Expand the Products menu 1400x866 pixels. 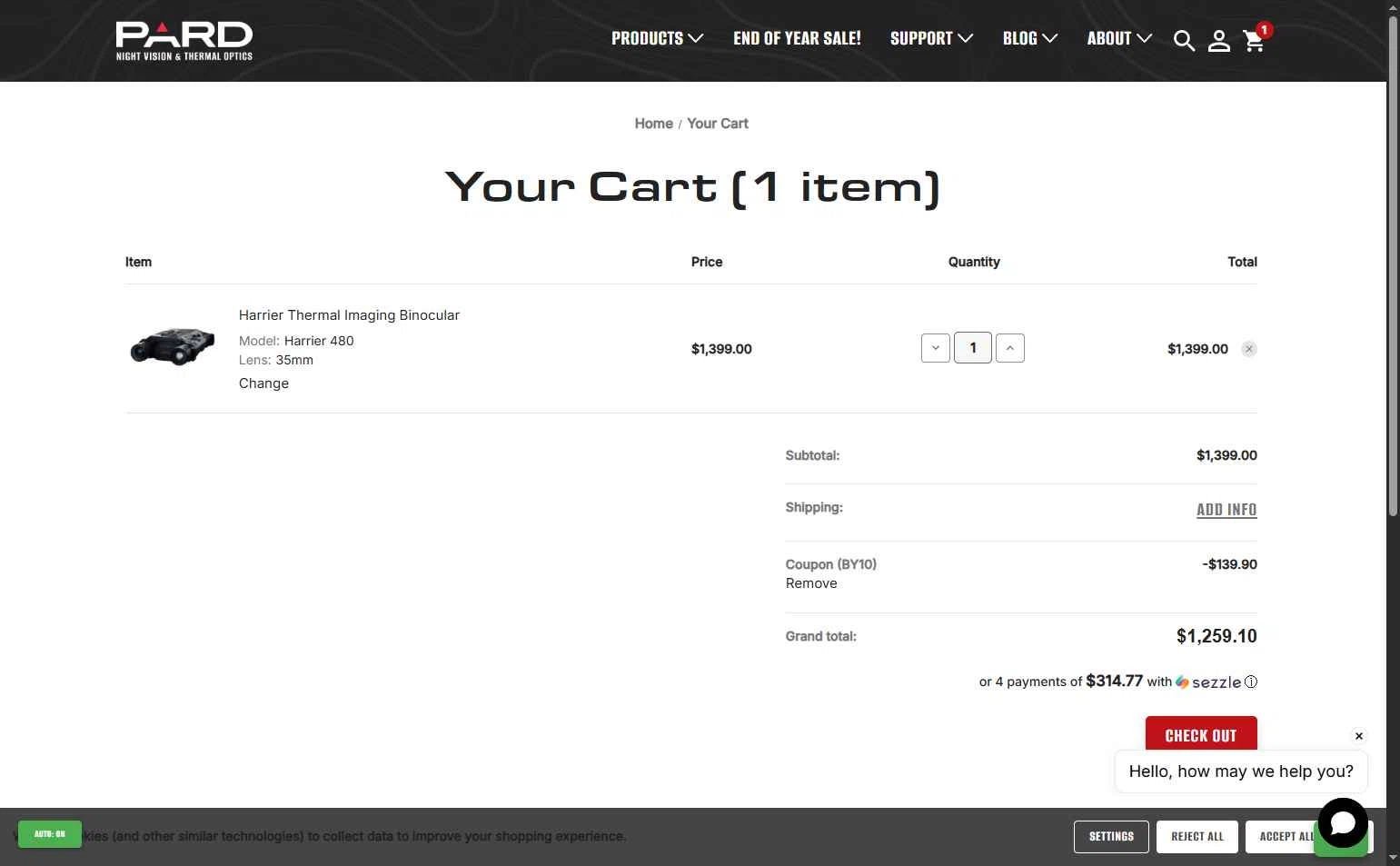tap(658, 38)
